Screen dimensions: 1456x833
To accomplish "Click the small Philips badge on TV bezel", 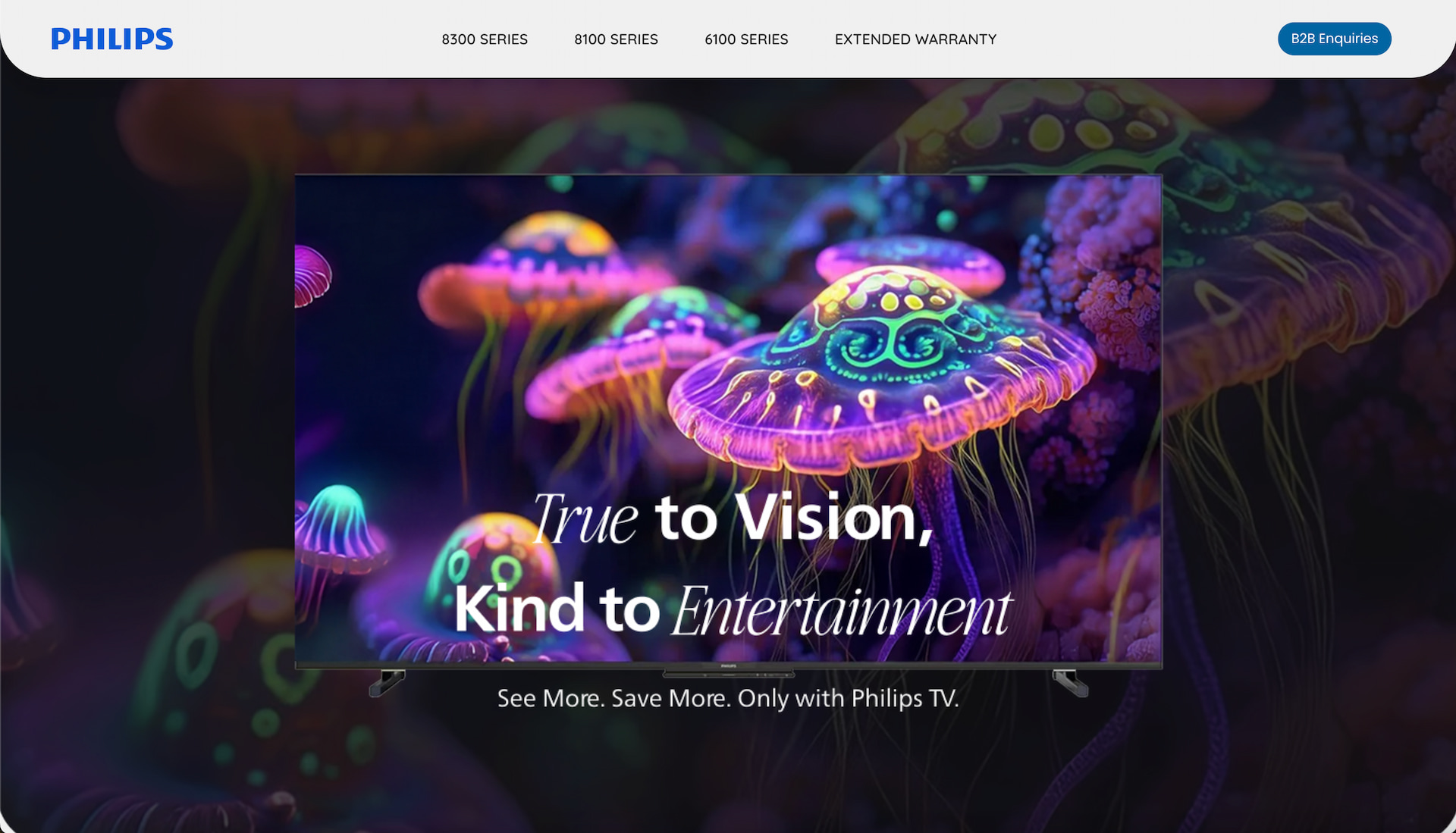I will pyautogui.click(x=728, y=666).
